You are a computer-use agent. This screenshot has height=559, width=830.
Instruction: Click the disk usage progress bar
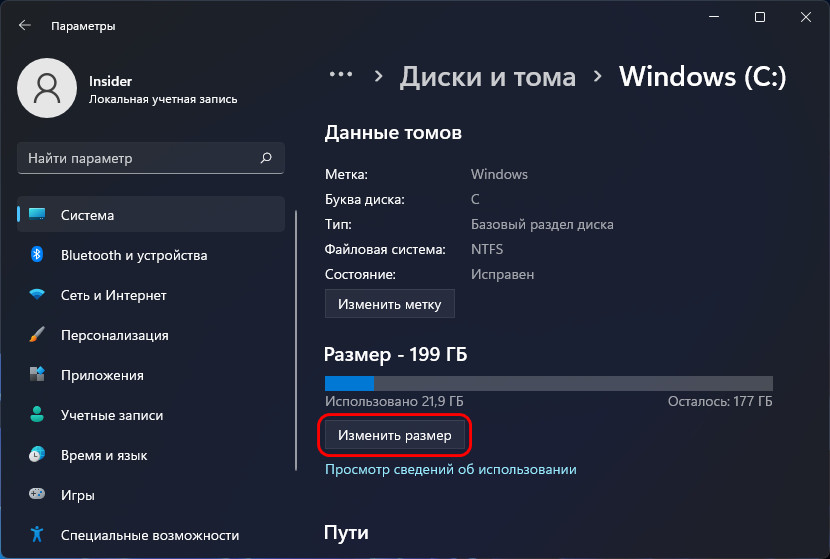[548, 383]
